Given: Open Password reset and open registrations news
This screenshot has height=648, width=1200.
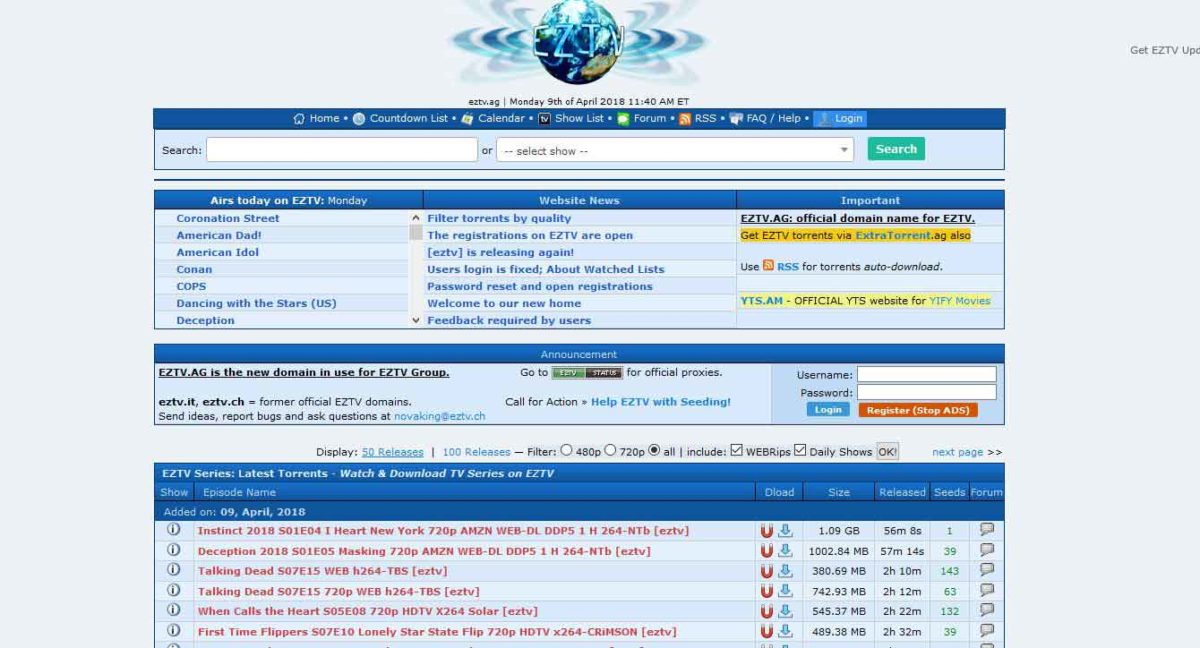Looking at the screenshot, I should pyautogui.click(x=540, y=286).
